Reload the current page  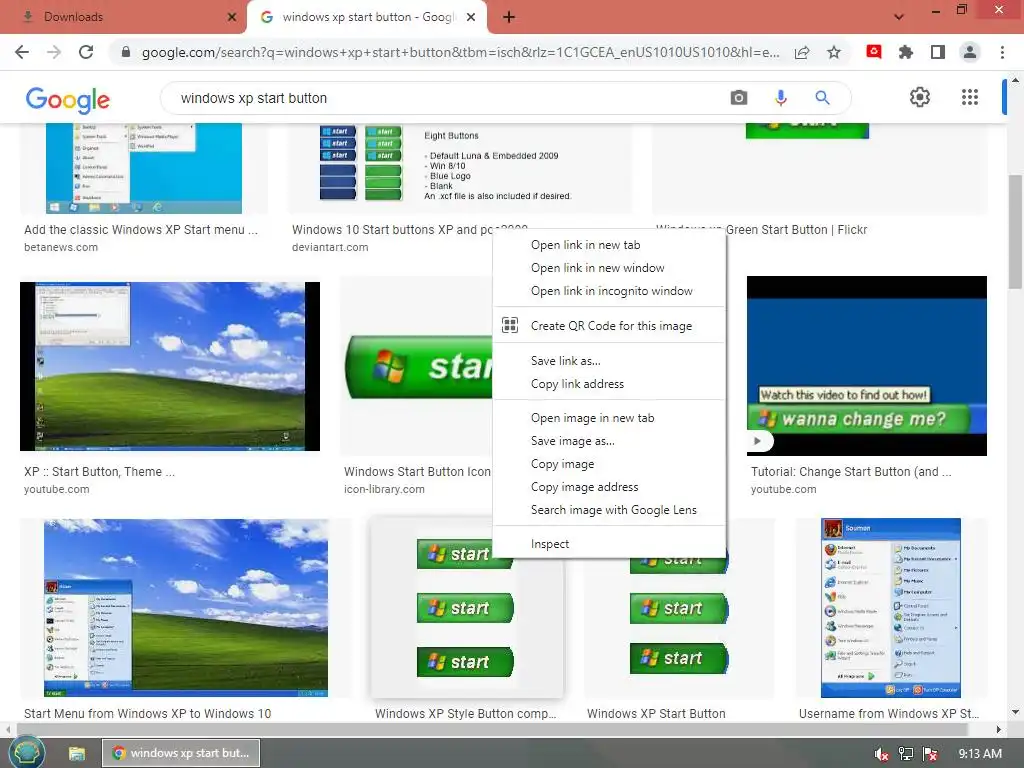[x=86, y=52]
